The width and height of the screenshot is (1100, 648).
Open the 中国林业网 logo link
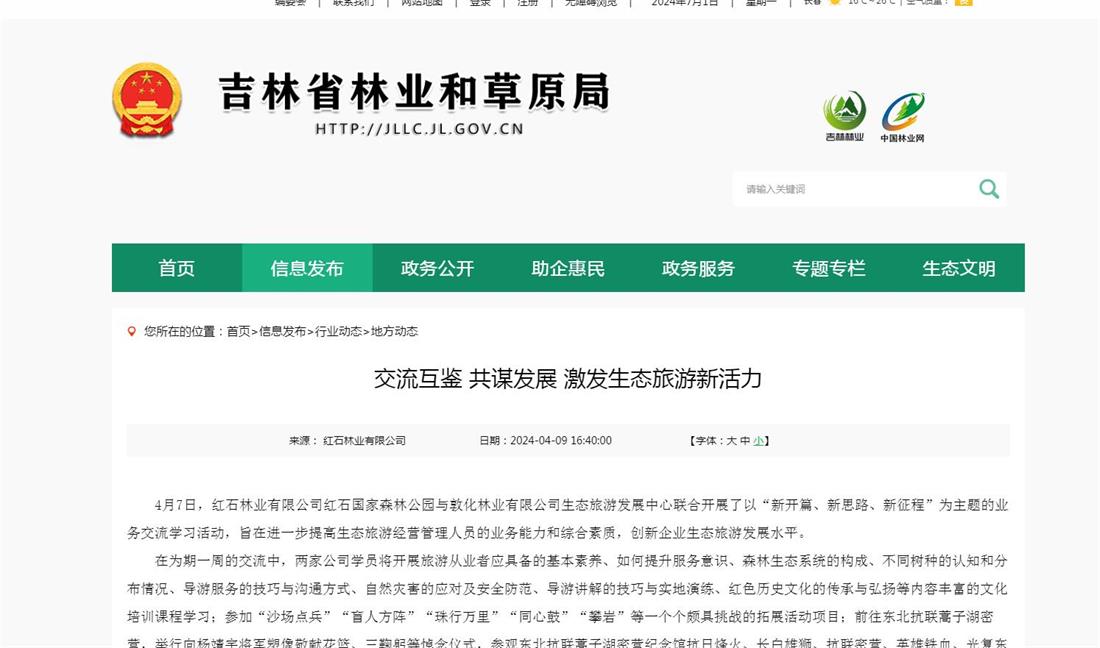(902, 117)
